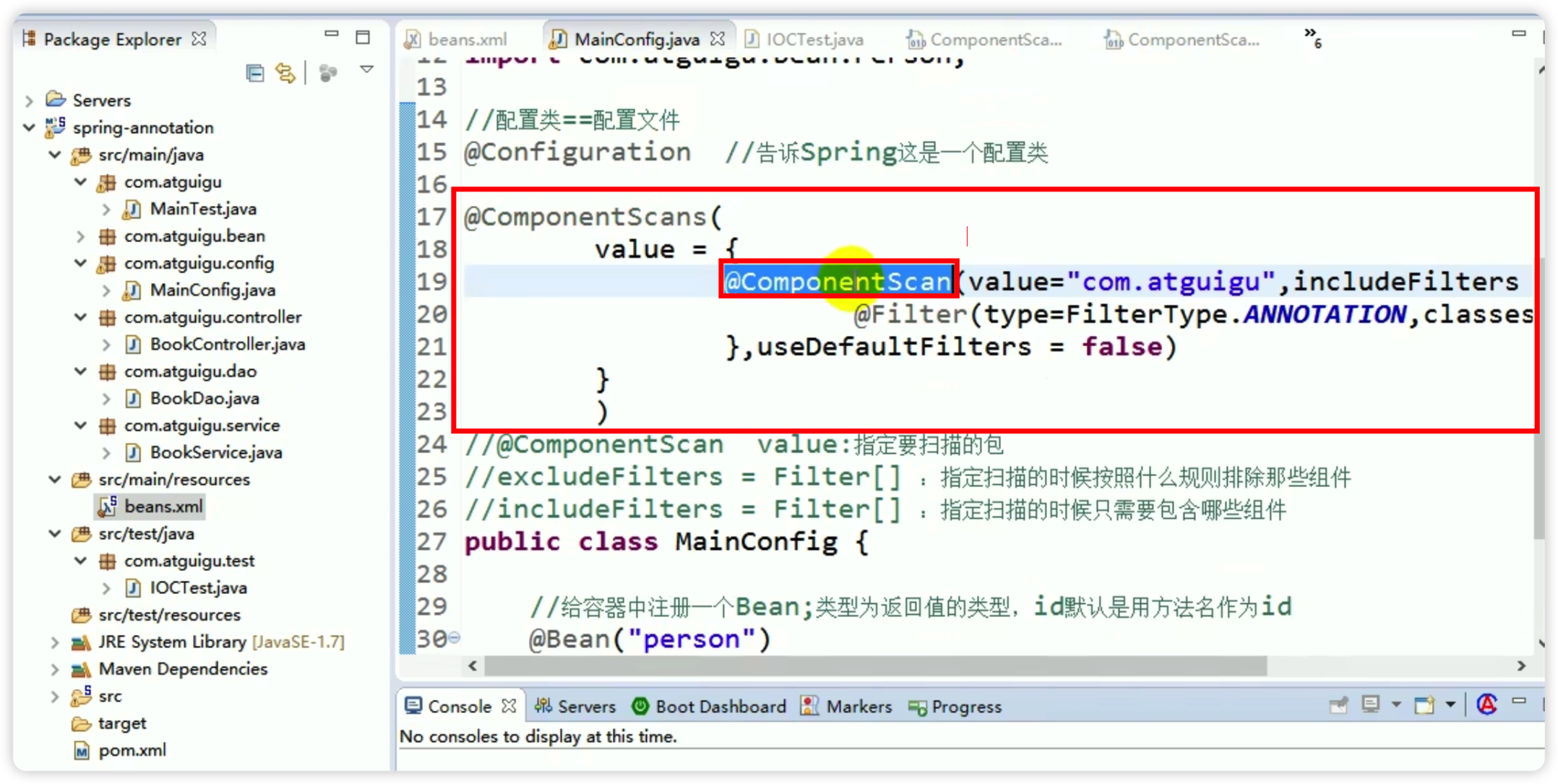The height and width of the screenshot is (784, 1558).
Task: Click the editor horizontal scrollbar thumb
Action: (875, 665)
